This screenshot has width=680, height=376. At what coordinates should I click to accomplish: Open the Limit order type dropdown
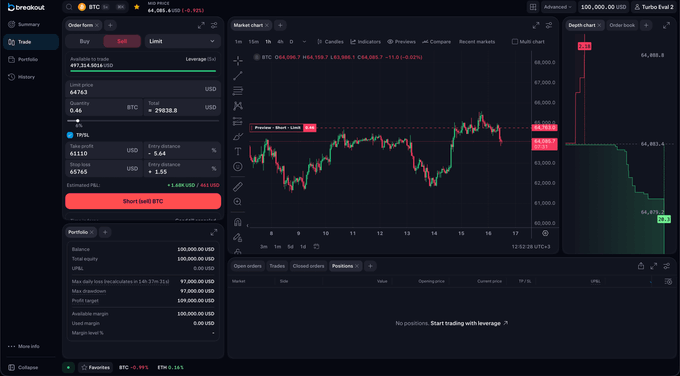[182, 41]
